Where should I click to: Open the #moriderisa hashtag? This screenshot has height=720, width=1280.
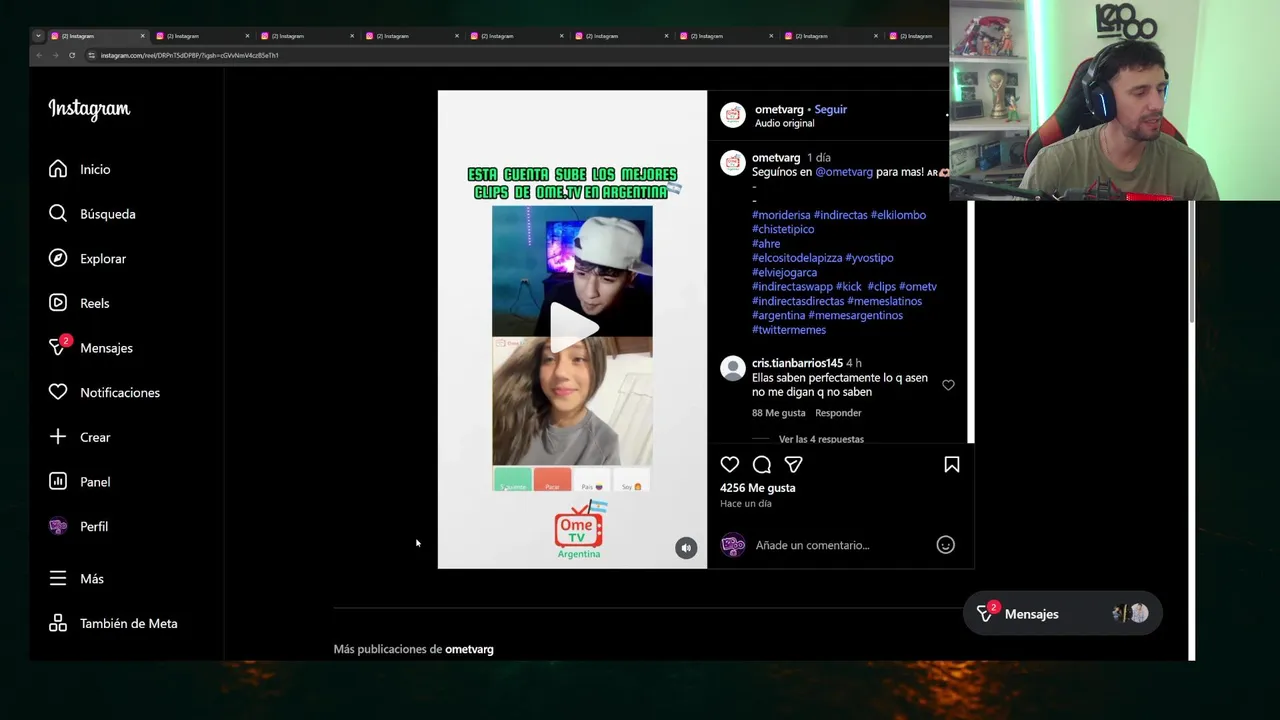[x=781, y=215]
